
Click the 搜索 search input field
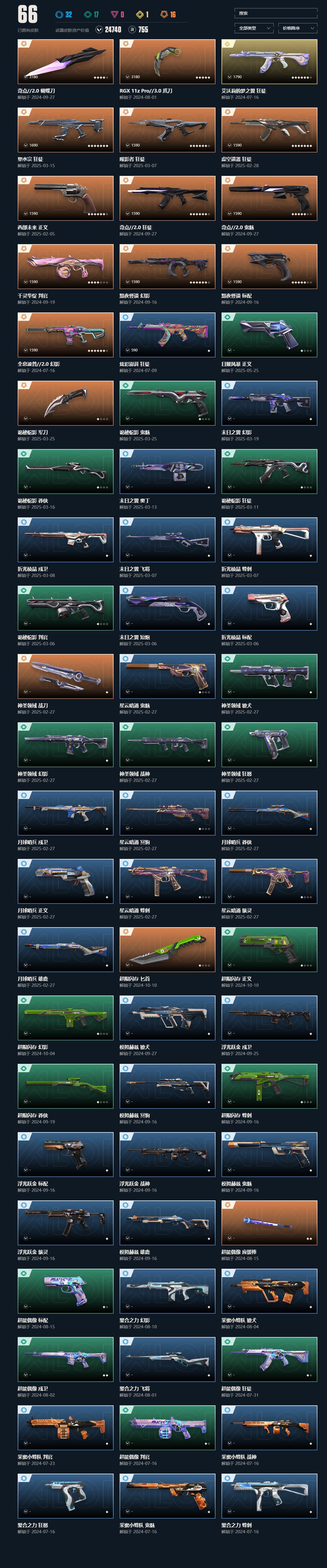(276, 13)
